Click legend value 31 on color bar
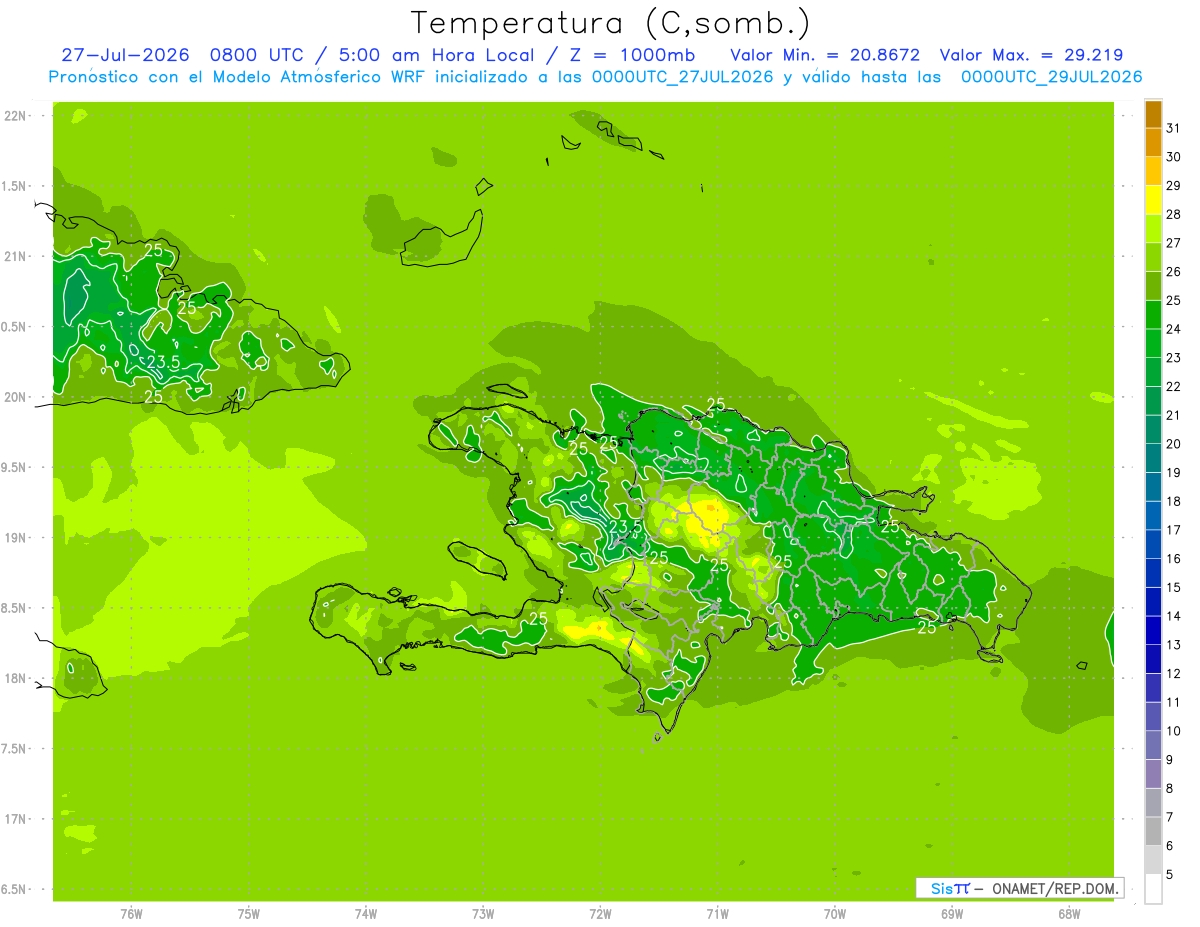 [1173, 128]
